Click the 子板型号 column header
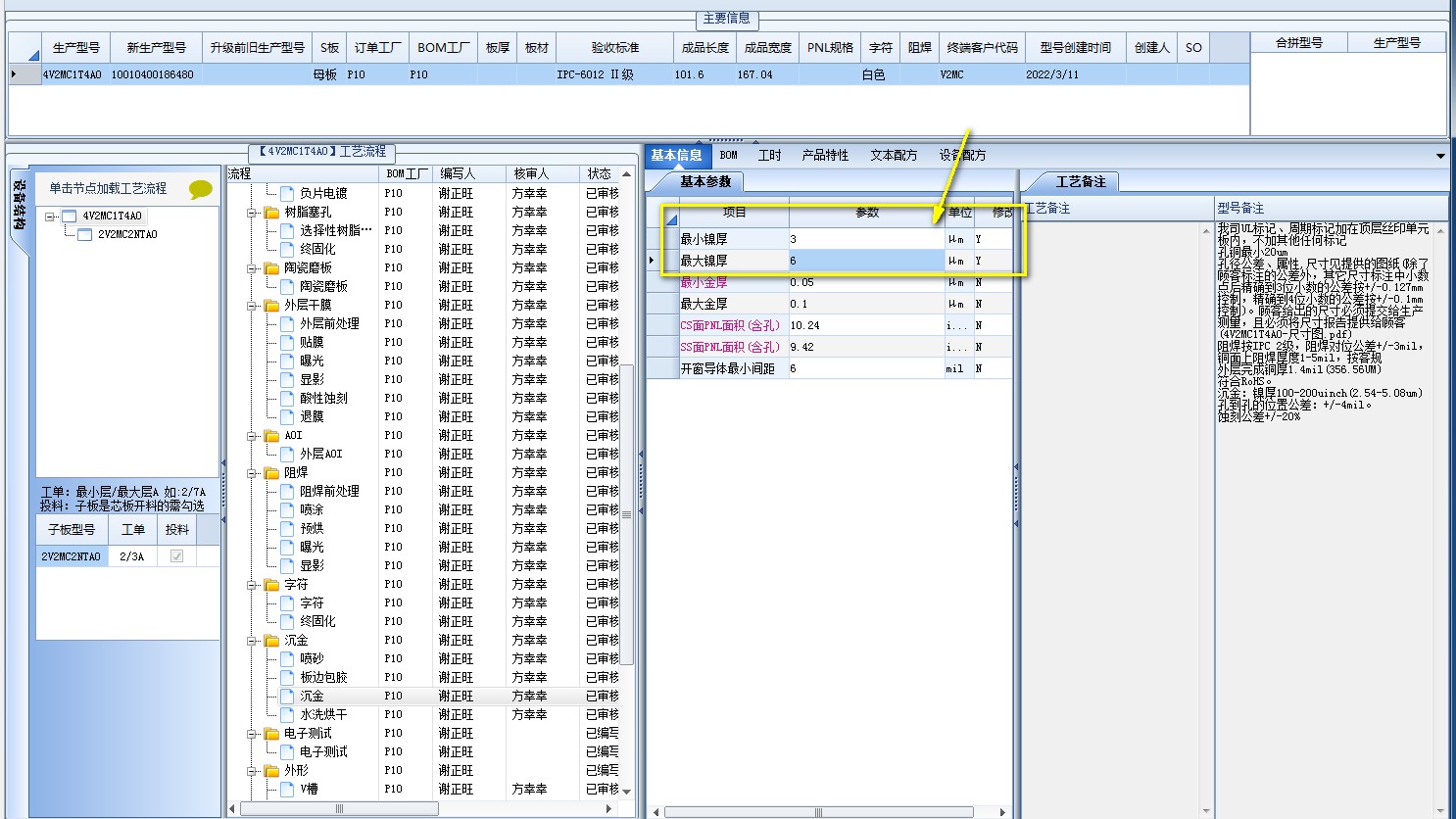Viewport: 1456px width, 819px height. coord(72,529)
